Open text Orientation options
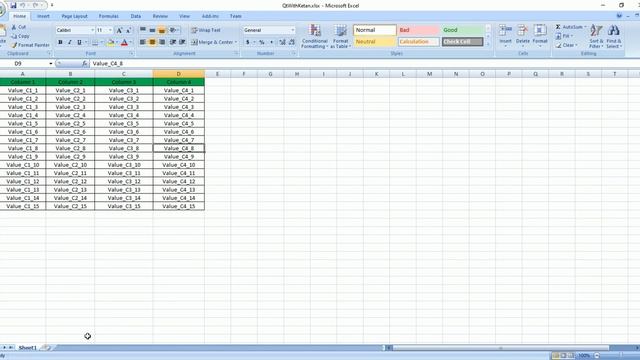This screenshot has height=360, width=640. [173, 30]
